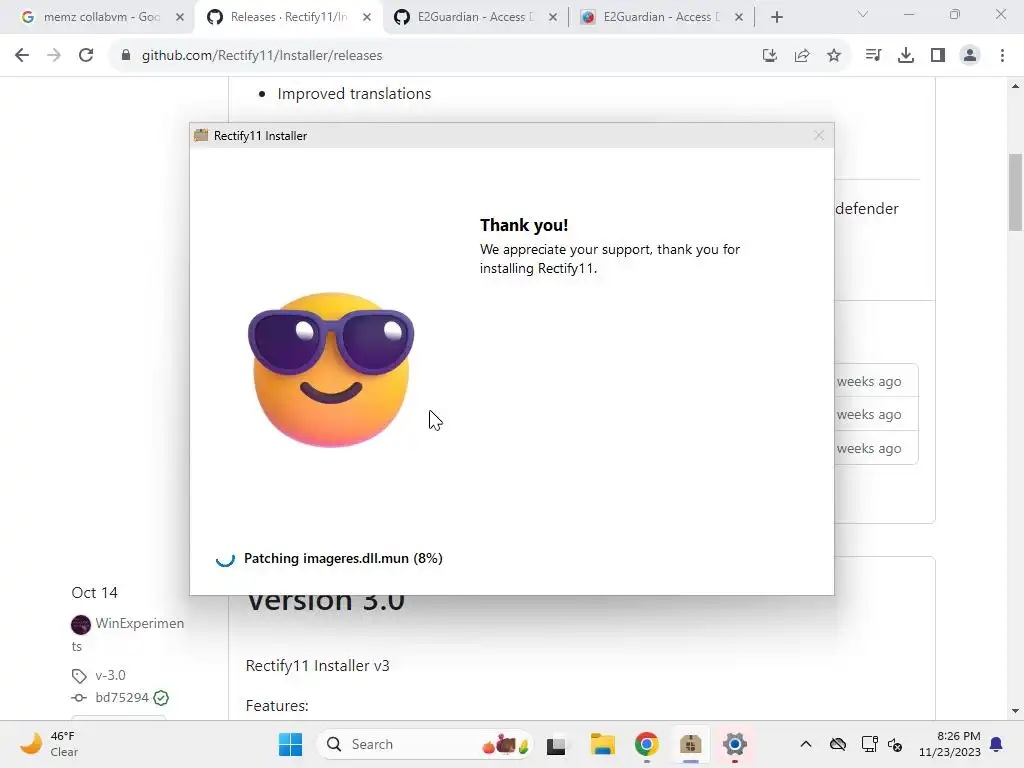Switch to second E2Guardian Access tab
Screen dimensions: 1024x768
(661, 17)
